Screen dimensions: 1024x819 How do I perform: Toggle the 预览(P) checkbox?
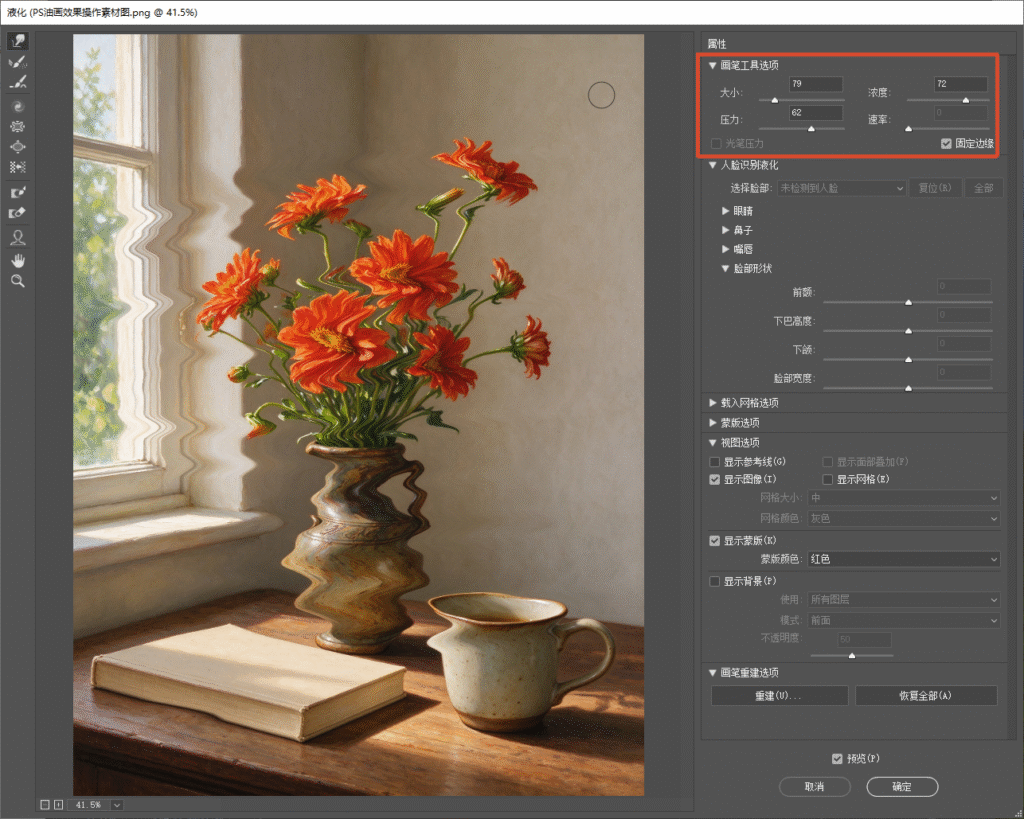(x=837, y=759)
